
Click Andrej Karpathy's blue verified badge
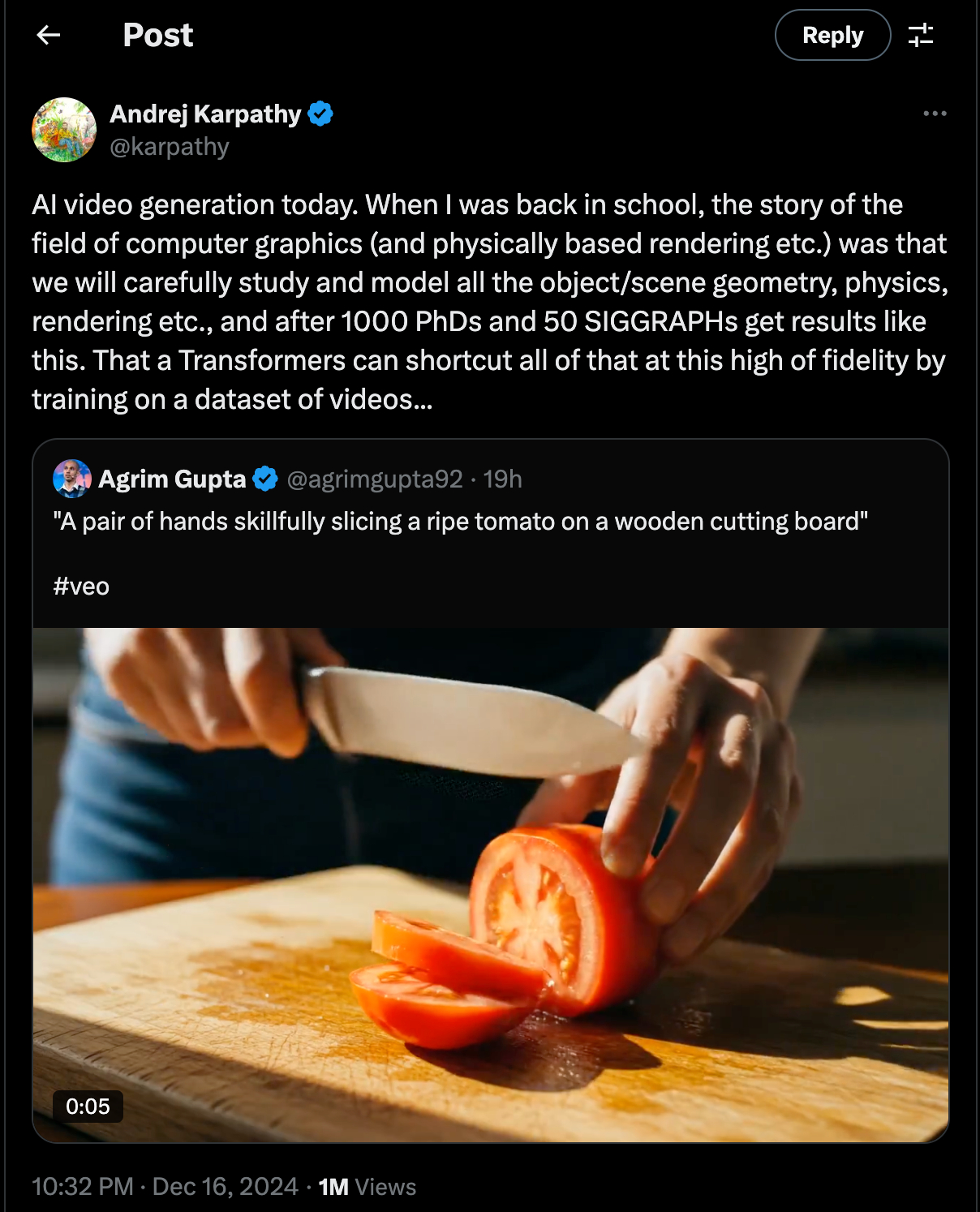tap(321, 114)
